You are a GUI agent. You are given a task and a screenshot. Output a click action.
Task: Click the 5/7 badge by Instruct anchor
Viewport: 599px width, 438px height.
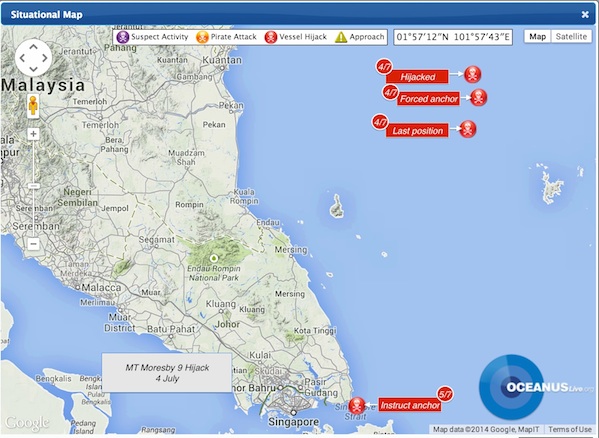click(445, 394)
